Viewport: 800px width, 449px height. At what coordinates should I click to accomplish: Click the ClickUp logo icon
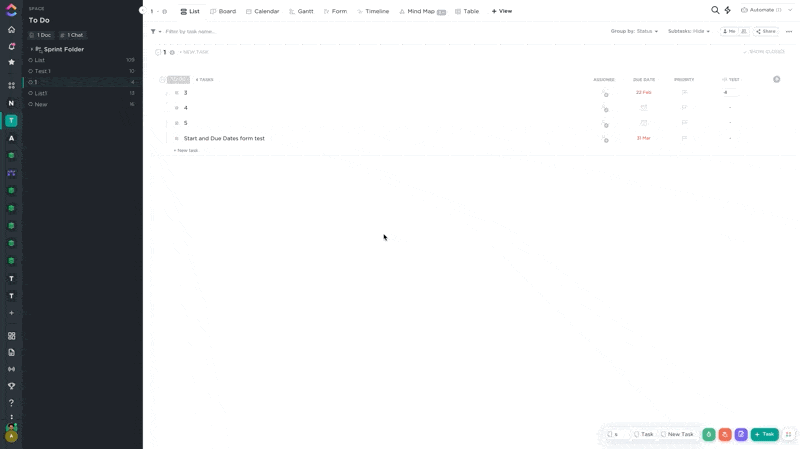coord(11,10)
